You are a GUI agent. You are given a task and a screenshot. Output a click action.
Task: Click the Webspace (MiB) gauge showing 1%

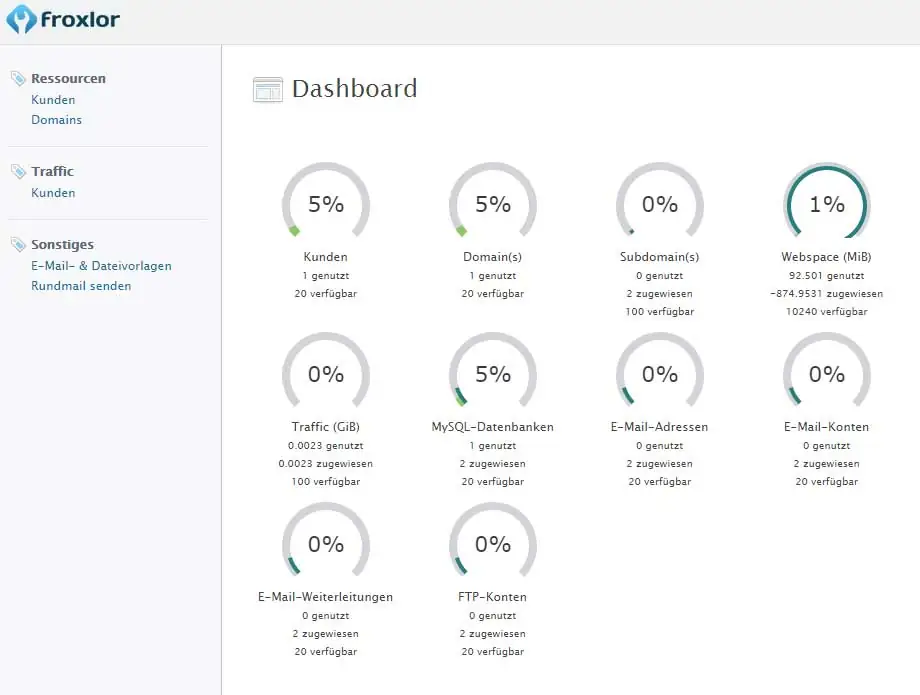click(826, 205)
